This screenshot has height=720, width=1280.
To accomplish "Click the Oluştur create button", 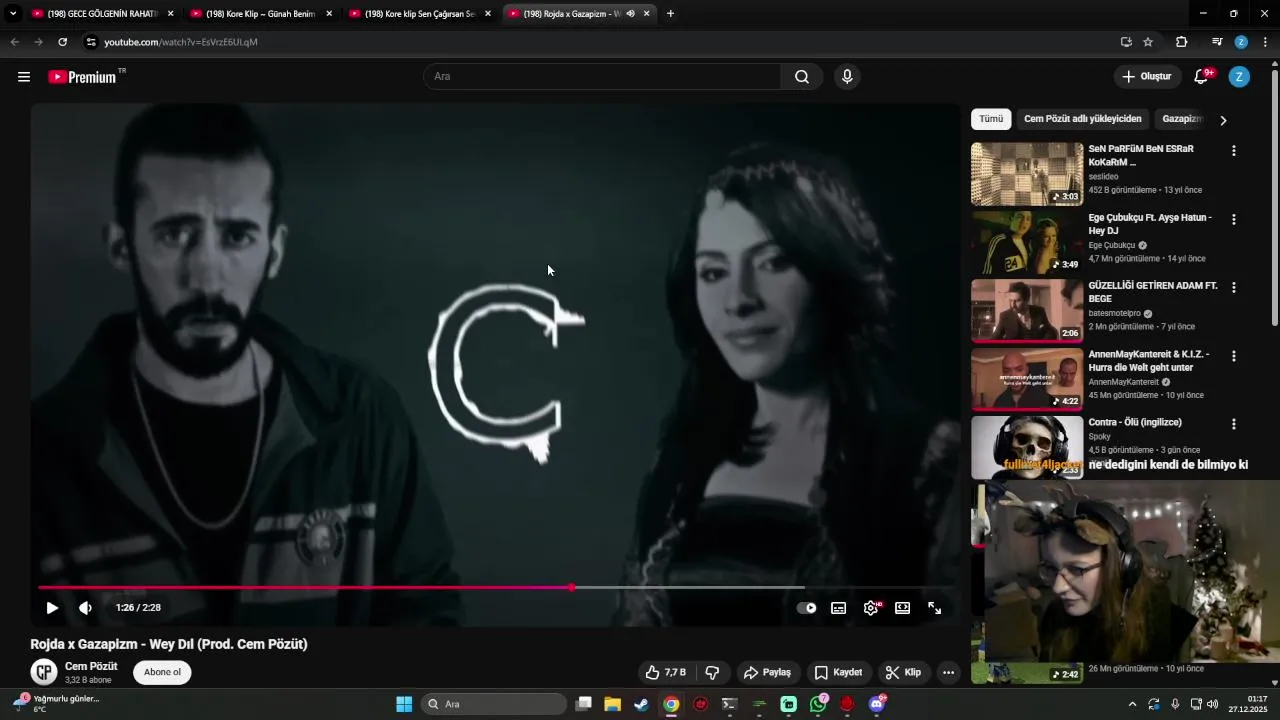I will pyautogui.click(x=1146, y=77).
